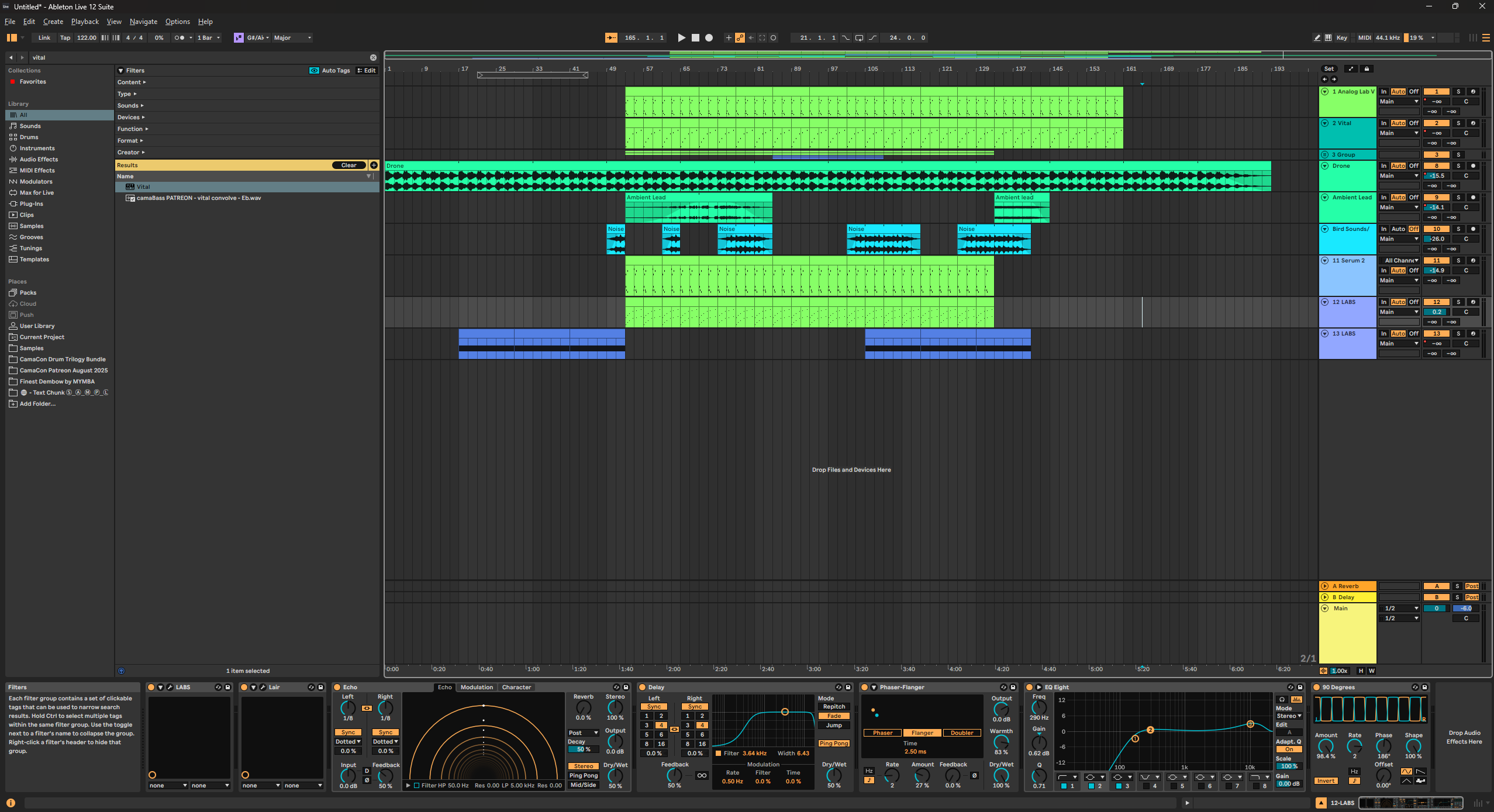Adjust the Echo Dry/Wet knob

615,776
